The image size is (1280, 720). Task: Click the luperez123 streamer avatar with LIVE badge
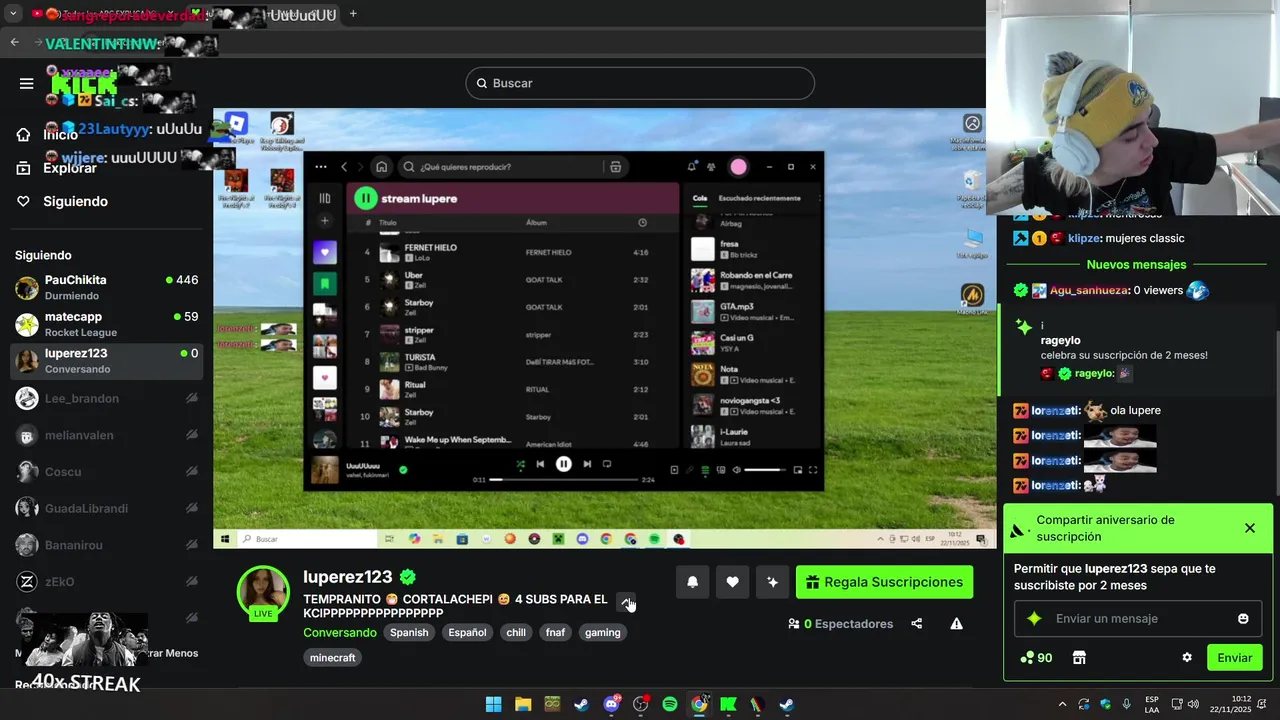(263, 592)
